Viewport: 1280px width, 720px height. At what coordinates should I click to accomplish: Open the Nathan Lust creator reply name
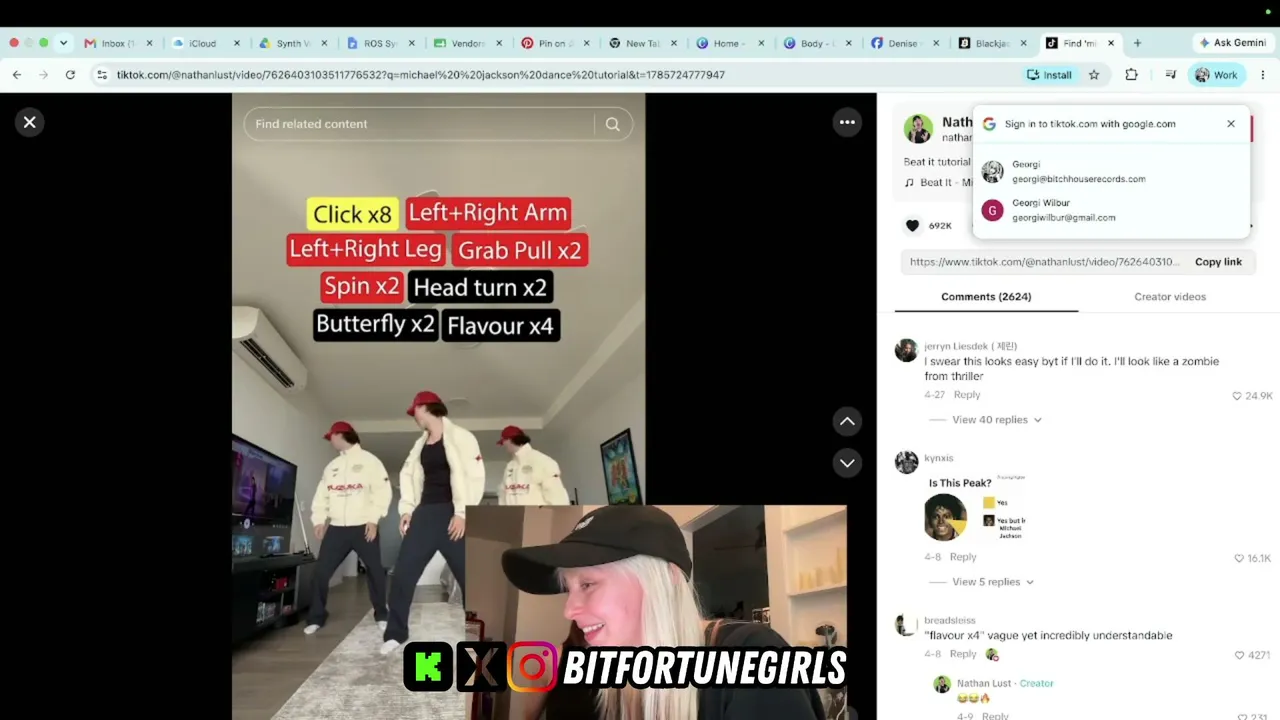point(984,684)
